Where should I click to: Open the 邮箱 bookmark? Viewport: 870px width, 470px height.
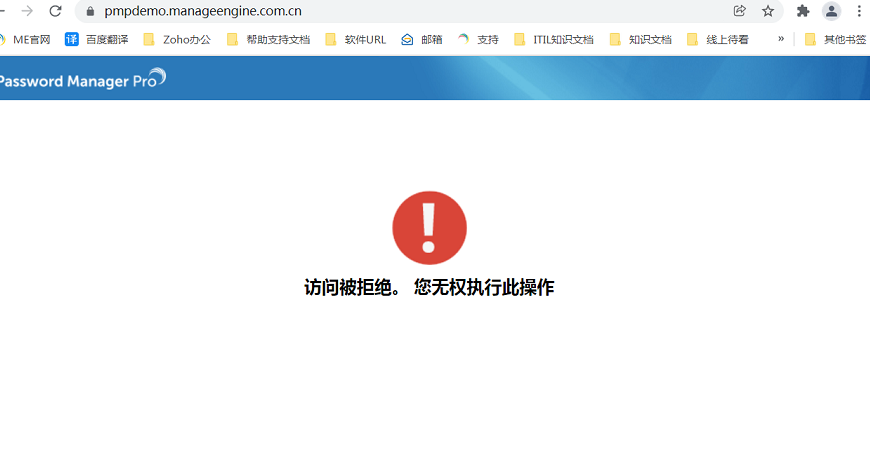pyautogui.click(x=422, y=39)
